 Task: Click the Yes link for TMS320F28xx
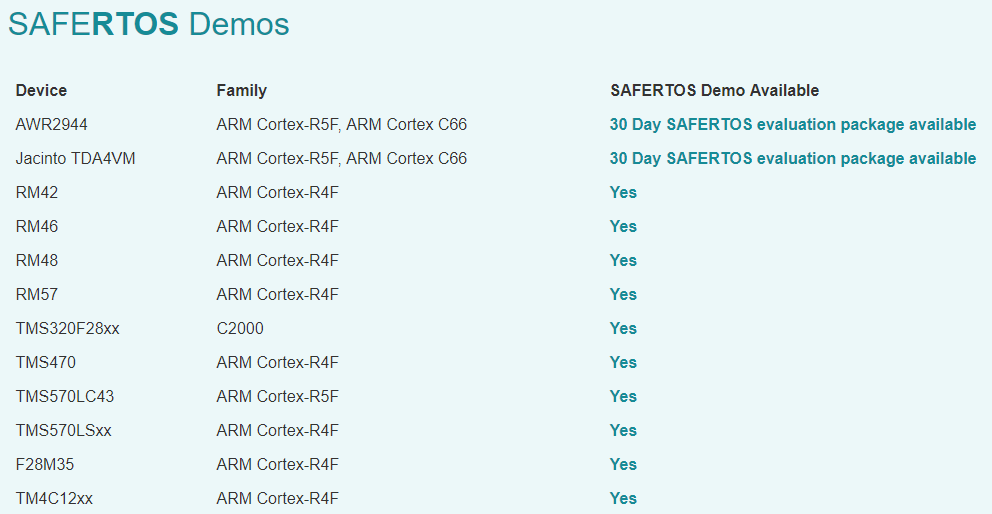tap(623, 329)
